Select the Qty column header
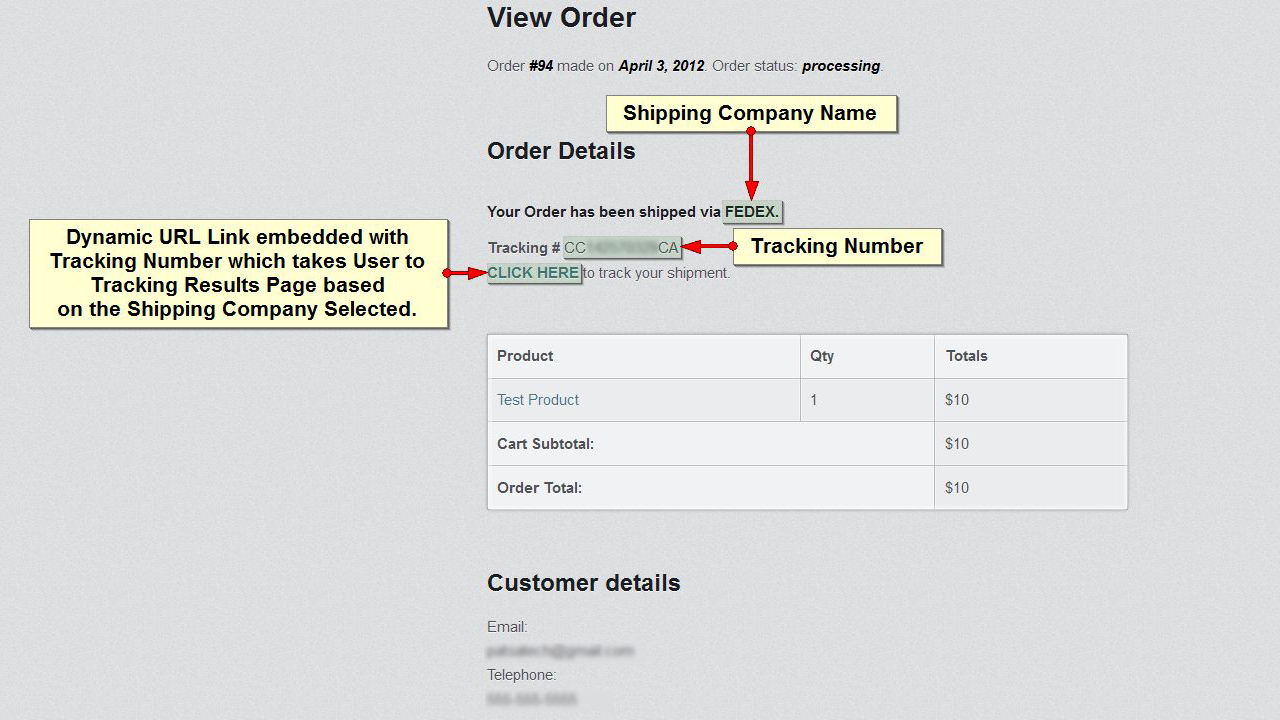Screen dimensions: 1280x720 click(821, 356)
